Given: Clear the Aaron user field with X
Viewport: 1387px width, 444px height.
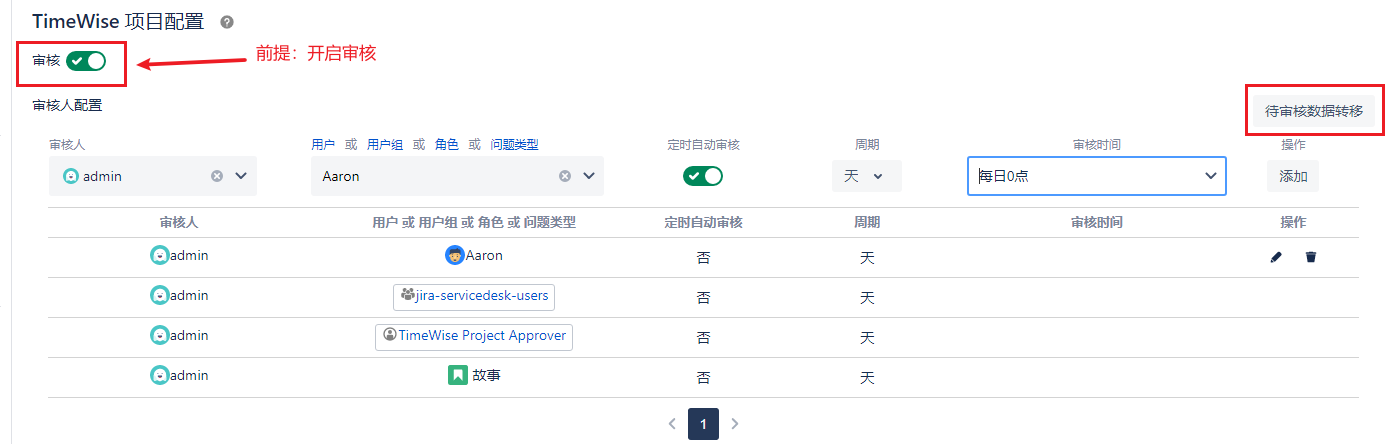Looking at the screenshot, I should 565,176.
